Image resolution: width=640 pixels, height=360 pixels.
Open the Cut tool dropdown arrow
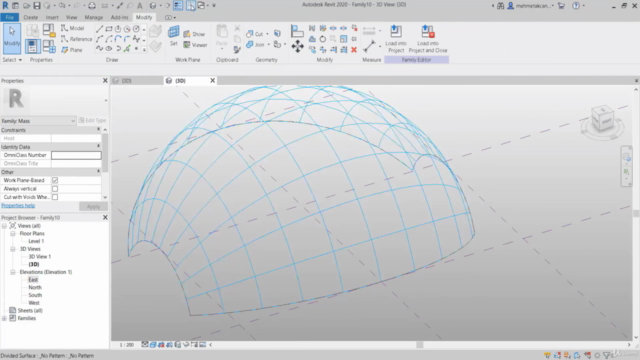click(267, 34)
